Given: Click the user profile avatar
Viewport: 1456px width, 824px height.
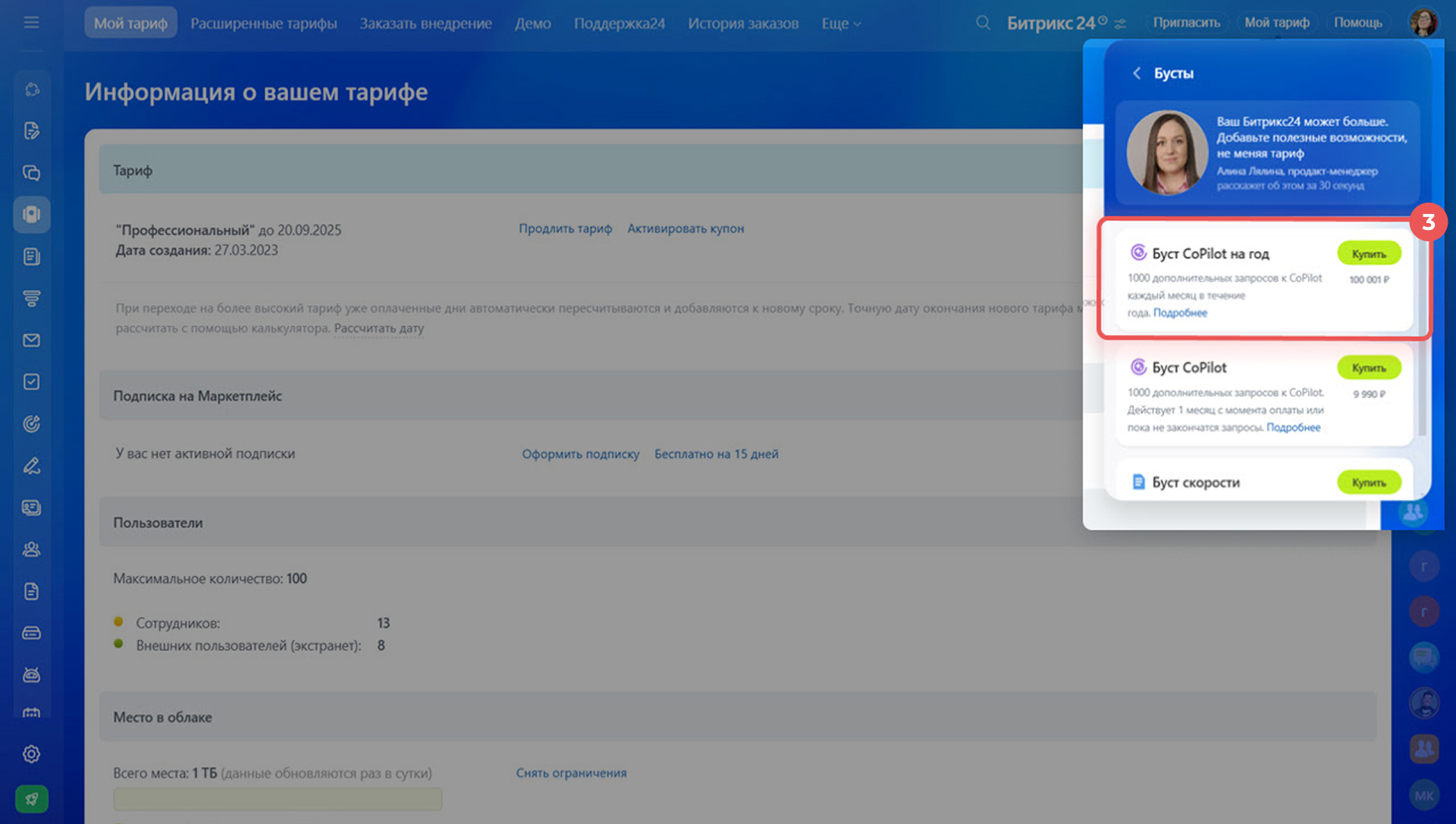Looking at the screenshot, I should [x=1423, y=23].
